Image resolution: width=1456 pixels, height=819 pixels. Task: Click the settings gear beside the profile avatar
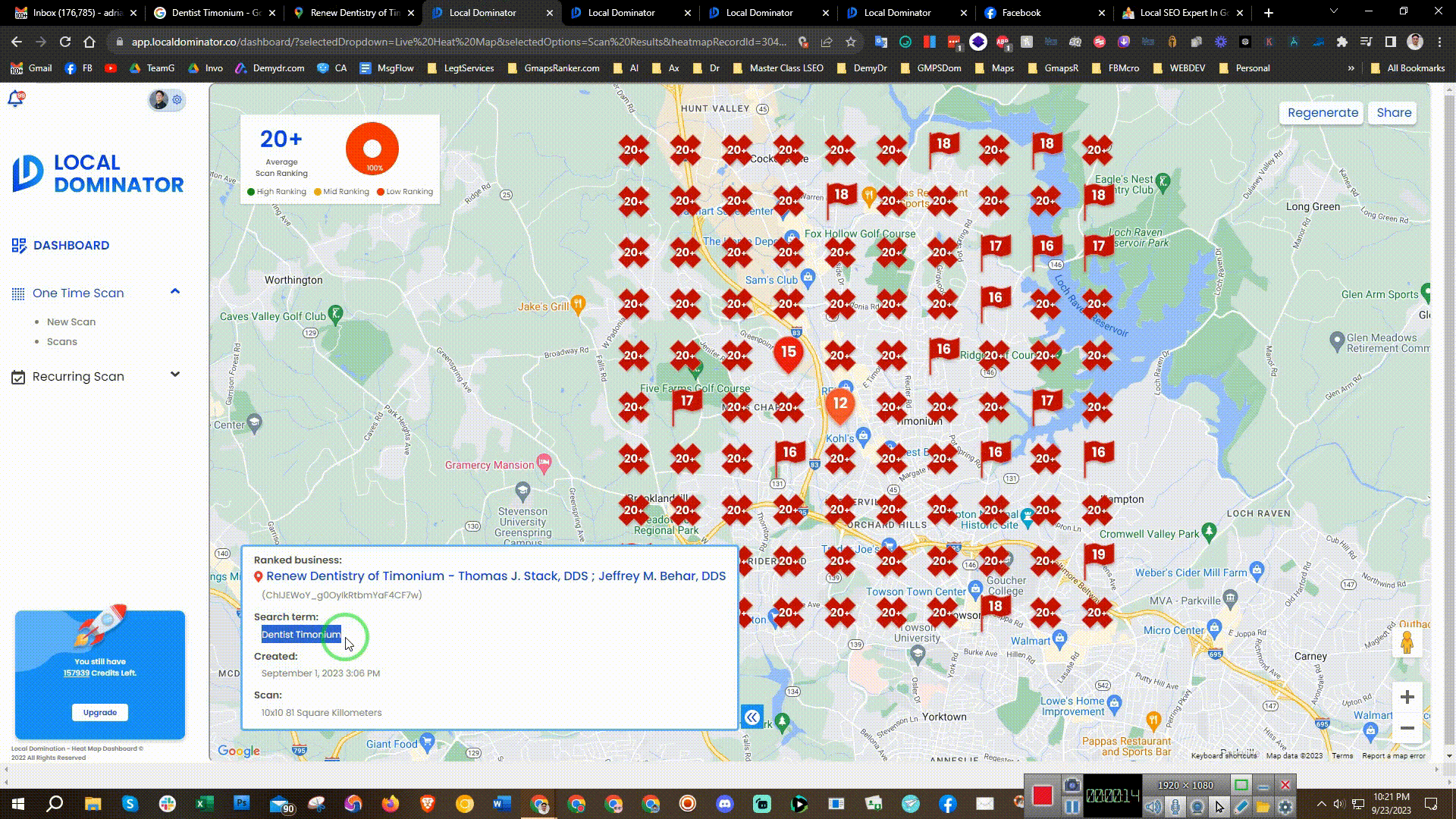(177, 99)
